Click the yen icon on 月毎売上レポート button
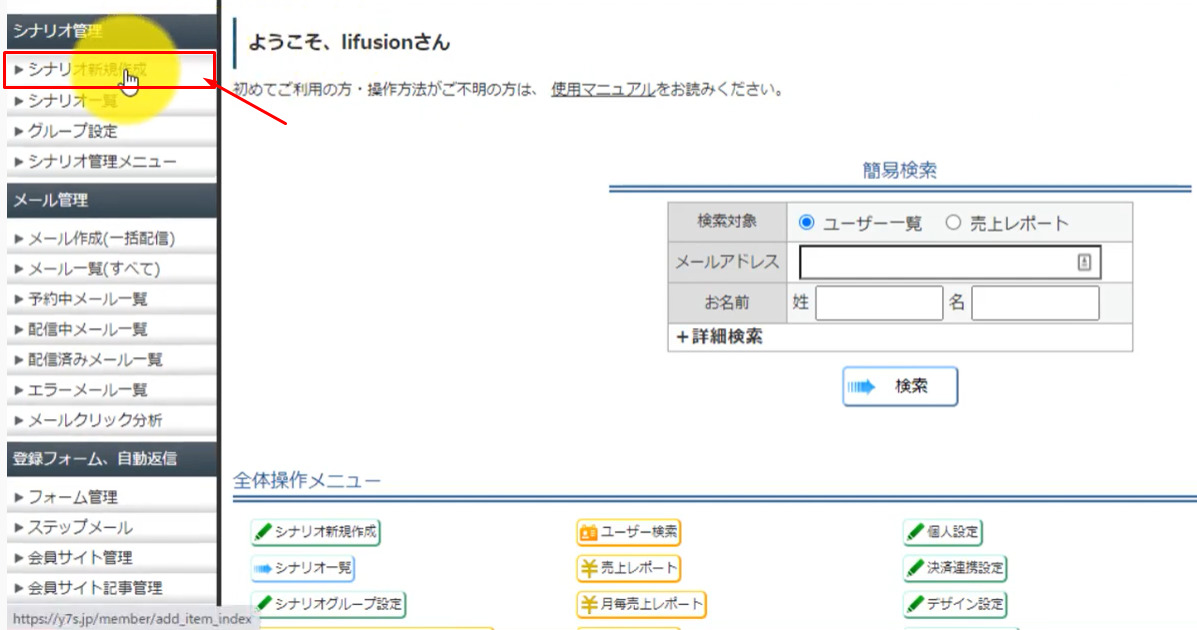This screenshot has width=1197, height=630. pos(588,604)
